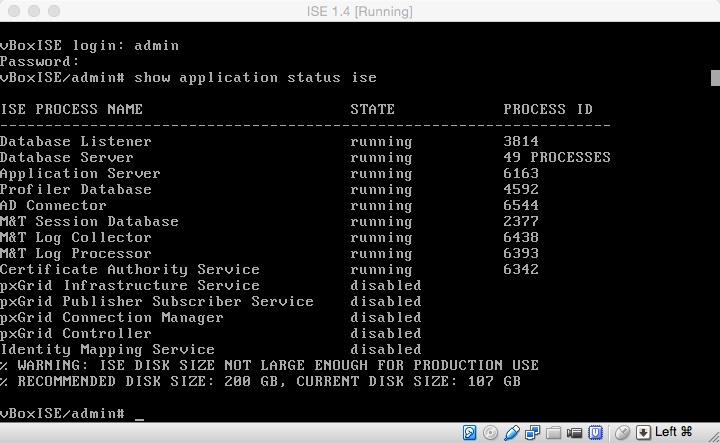The image size is (720, 443).
Task: Click the keyboard capture arrow icon
Action: [x=643, y=432]
